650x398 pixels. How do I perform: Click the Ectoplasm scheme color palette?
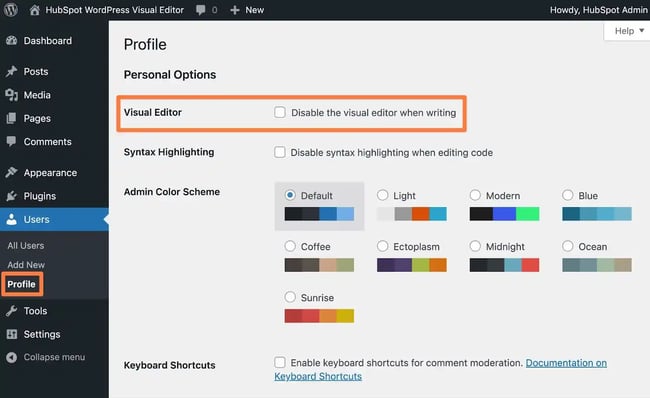coord(412,265)
